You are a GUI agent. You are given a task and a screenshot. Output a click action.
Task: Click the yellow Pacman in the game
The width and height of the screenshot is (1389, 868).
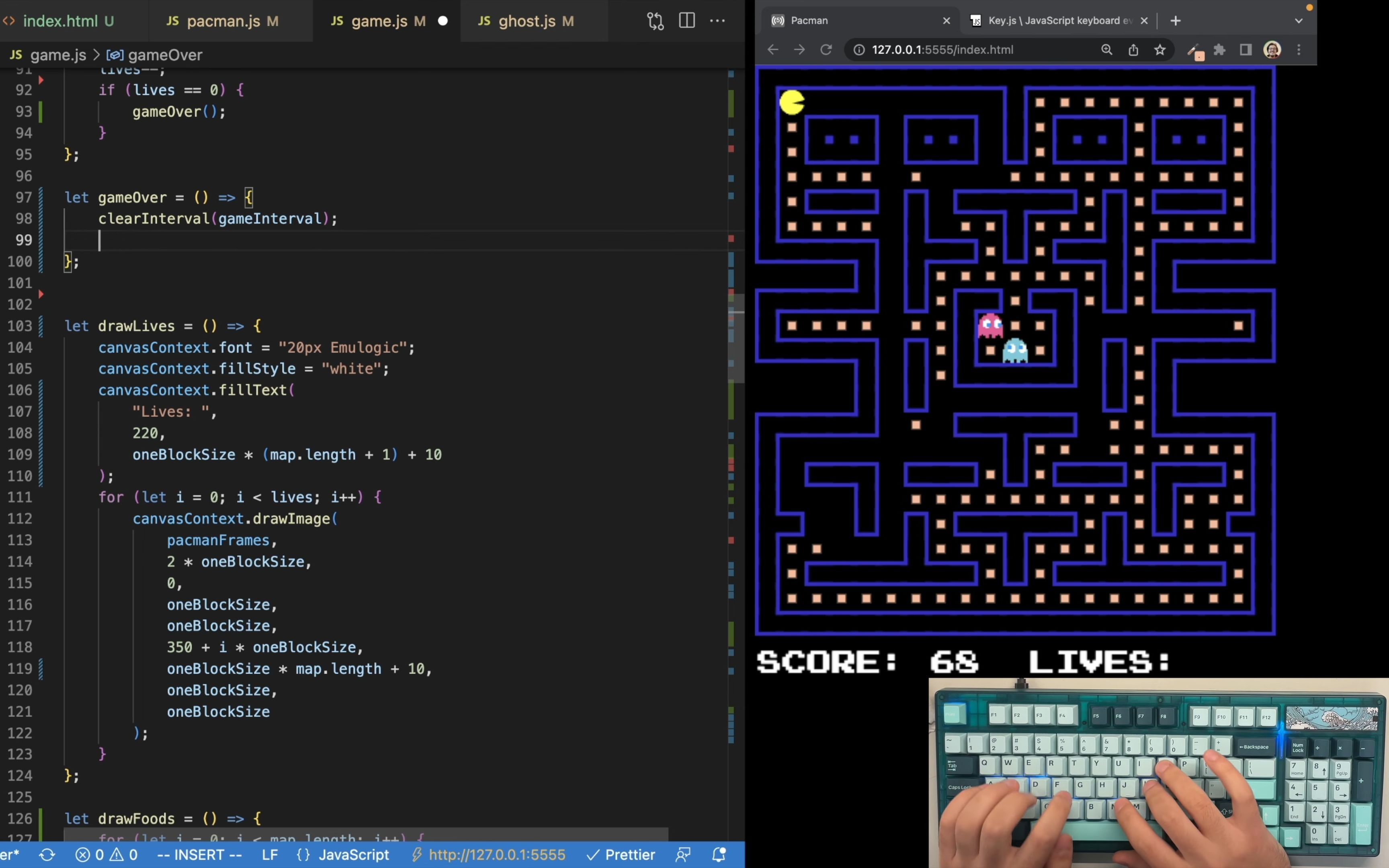(x=791, y=103)
